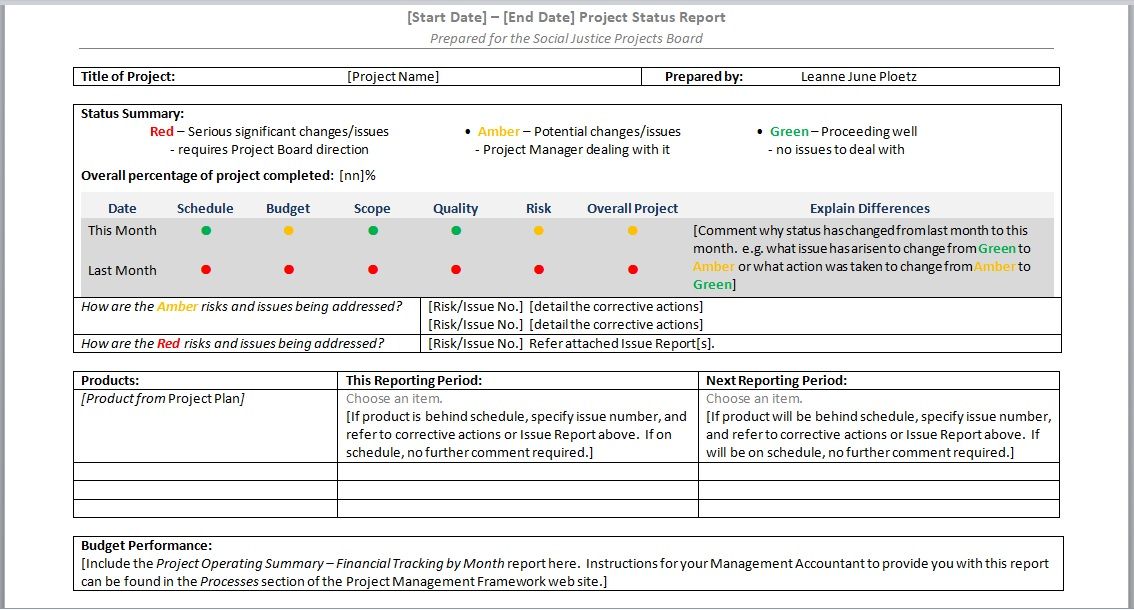The image size is (1134, 610).
Task: Select the red Overall Project dot in Last Month row
Action: coord(632,269)
